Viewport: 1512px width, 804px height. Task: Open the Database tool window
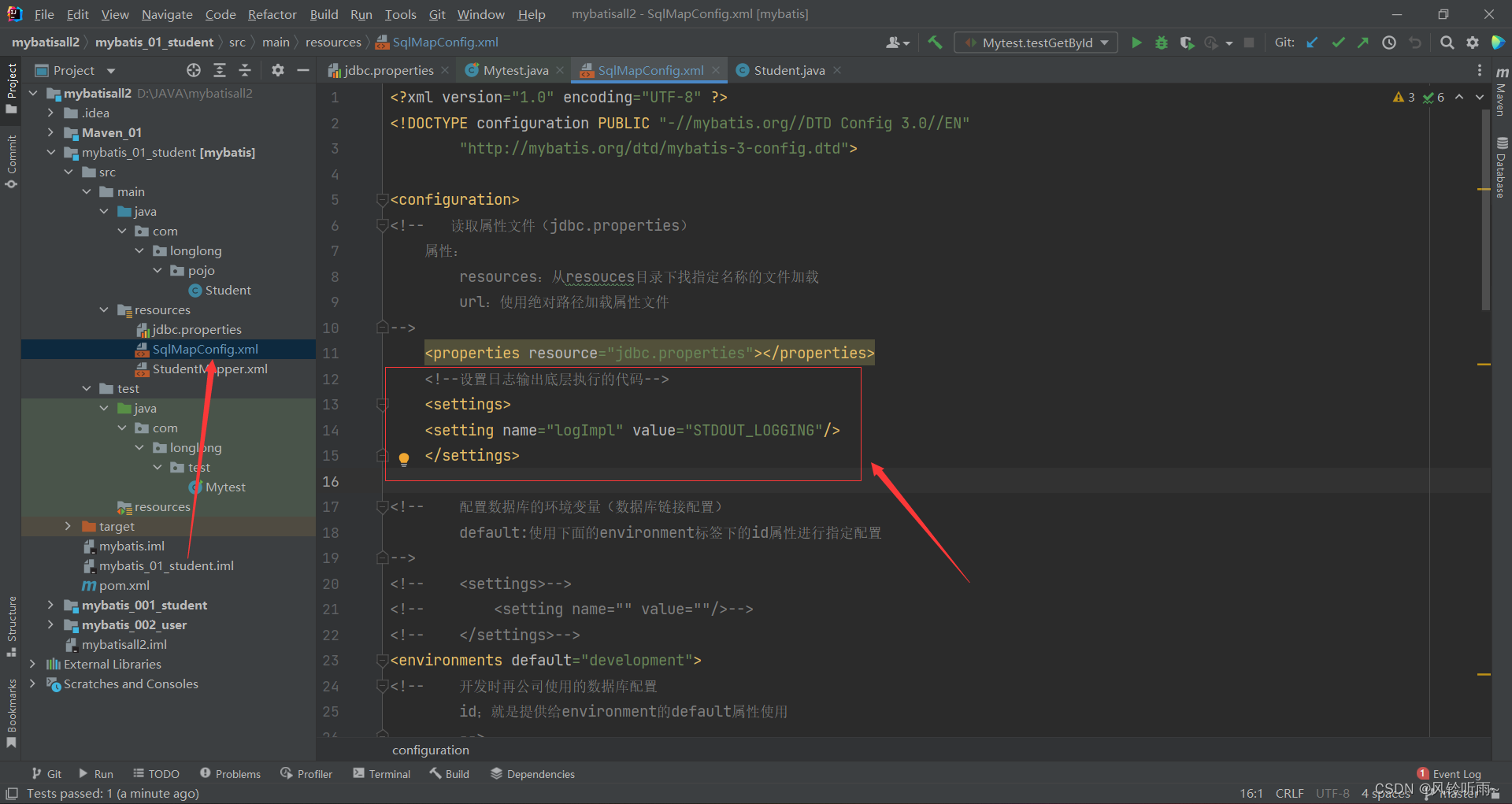pos(1502,167)
